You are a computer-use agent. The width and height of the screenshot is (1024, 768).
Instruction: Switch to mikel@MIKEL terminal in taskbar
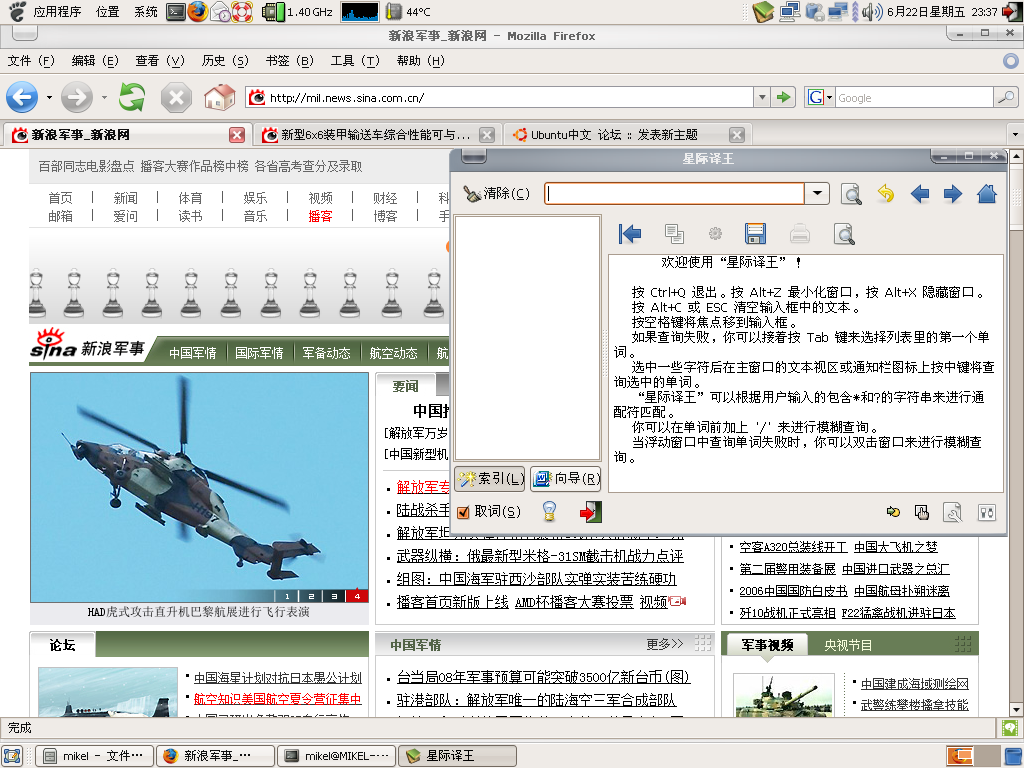[x=337, y=756]
